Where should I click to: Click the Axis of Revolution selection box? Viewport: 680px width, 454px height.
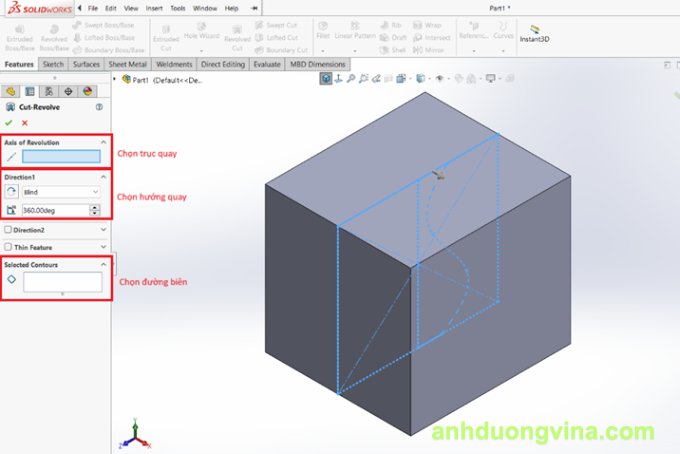(x=61, y=156)
